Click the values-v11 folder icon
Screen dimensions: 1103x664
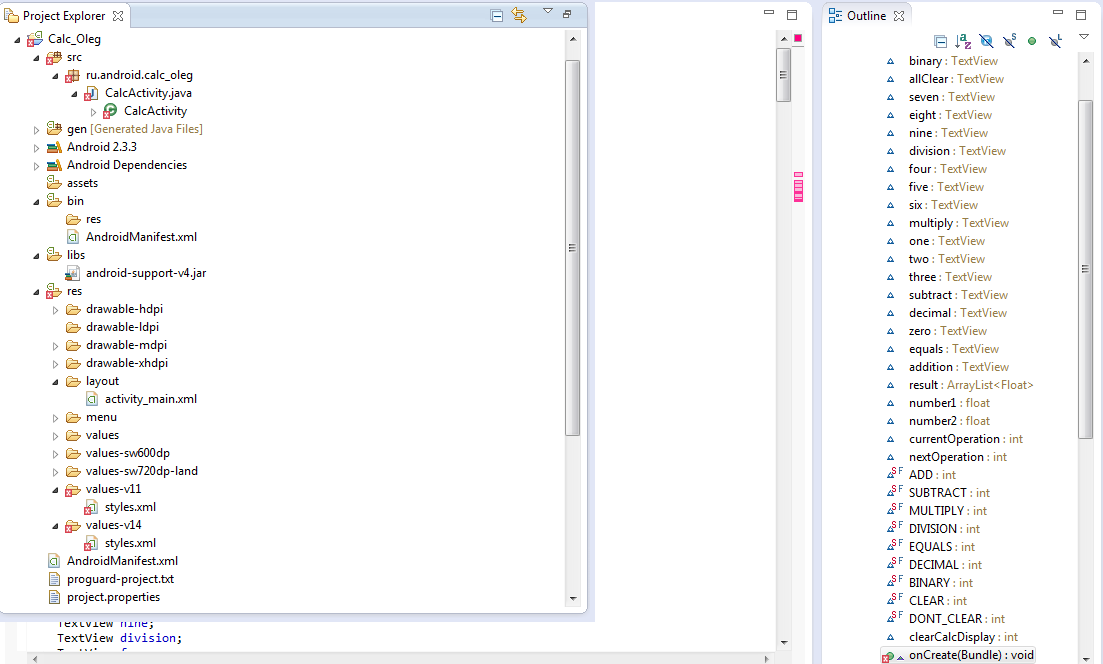(x=72, y=490)
